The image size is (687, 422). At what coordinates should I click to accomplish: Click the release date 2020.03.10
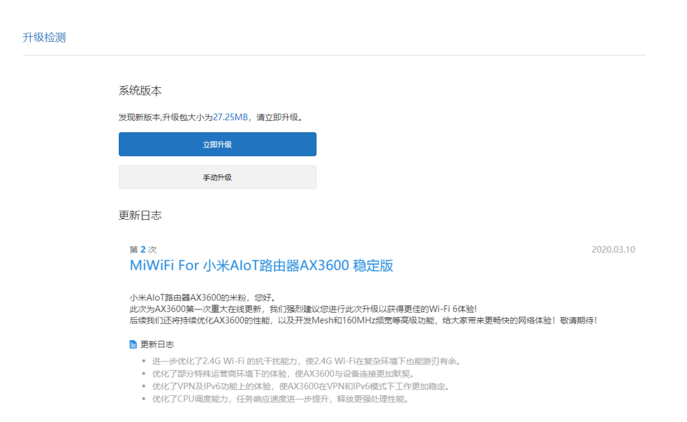[613, 250]
